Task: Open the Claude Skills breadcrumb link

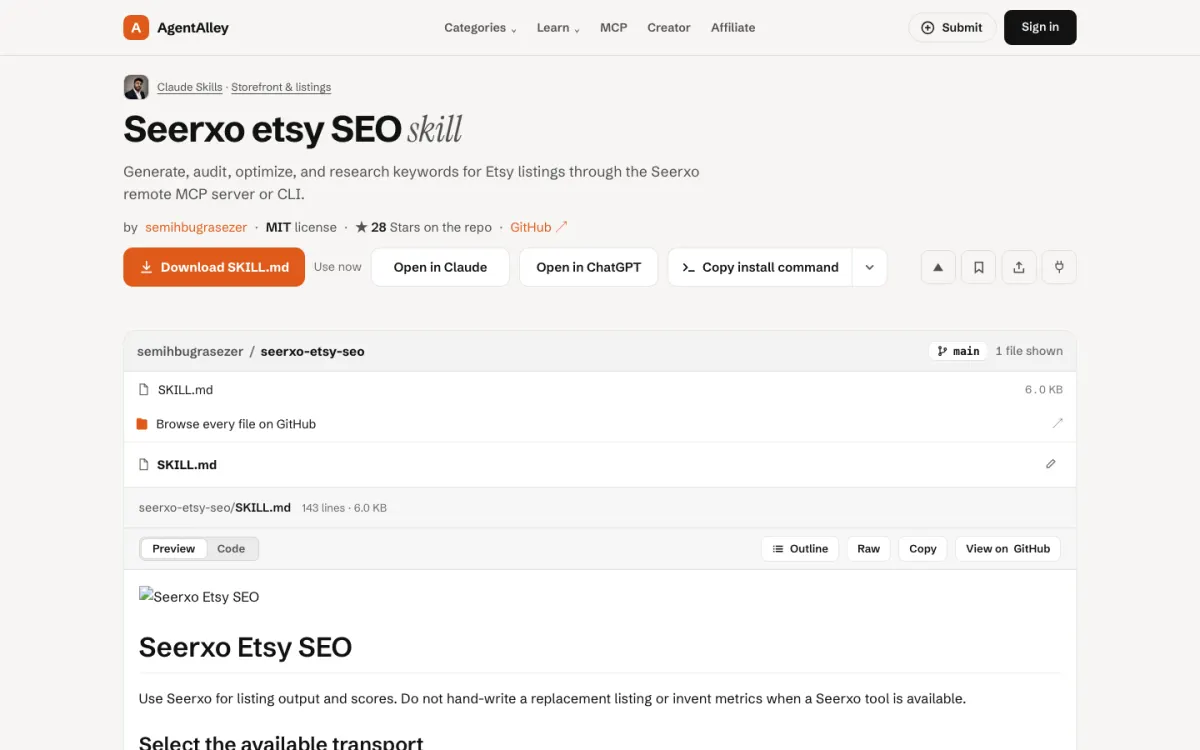Action: tap(189, 87)
